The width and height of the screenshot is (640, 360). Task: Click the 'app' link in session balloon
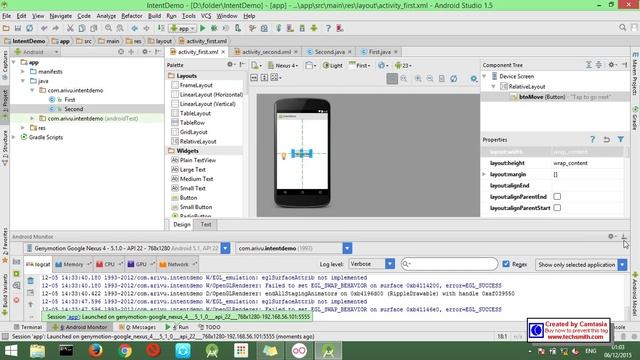73,317
